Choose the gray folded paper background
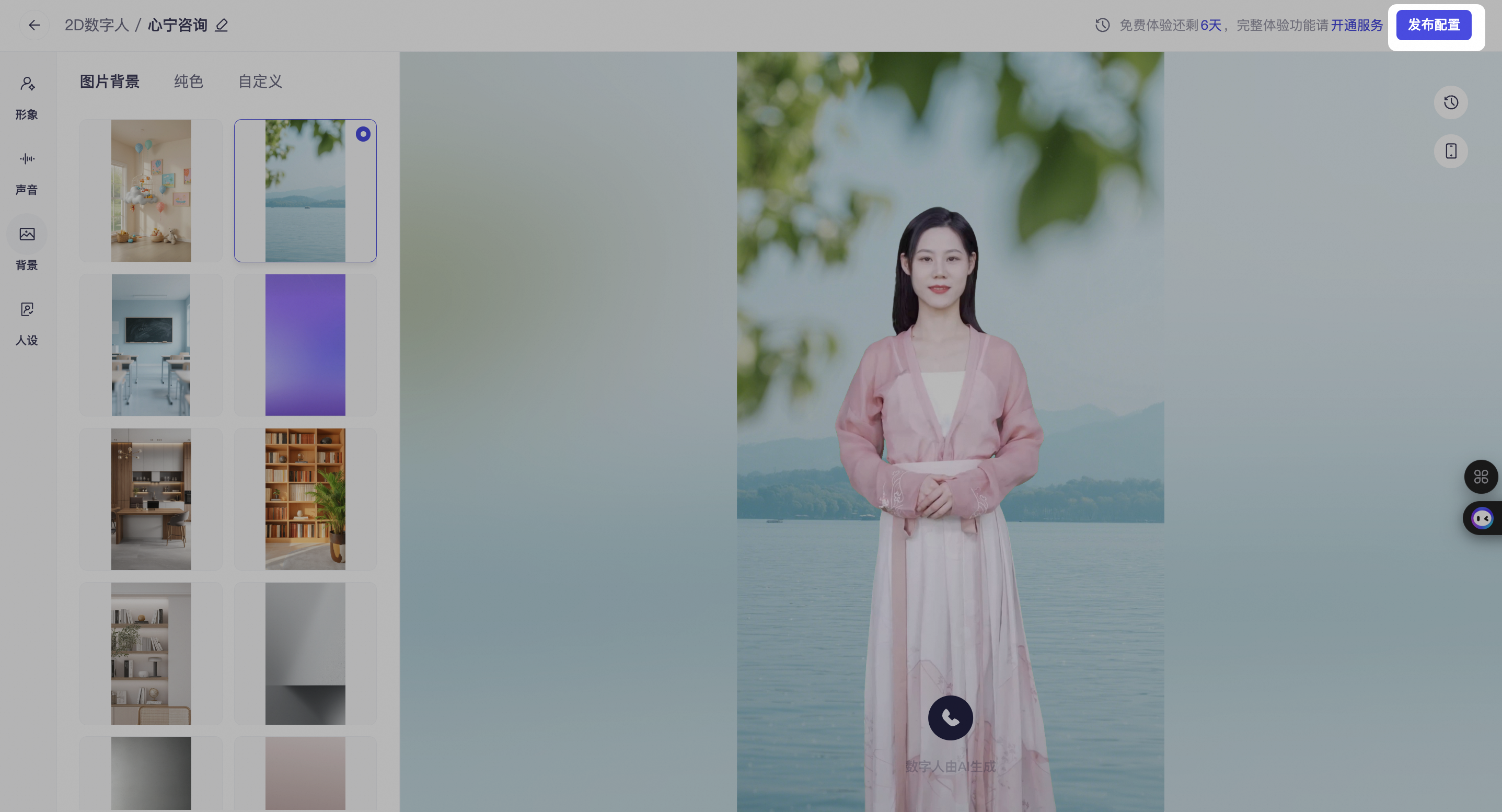 pyautogui.click(x=306, y=654)
